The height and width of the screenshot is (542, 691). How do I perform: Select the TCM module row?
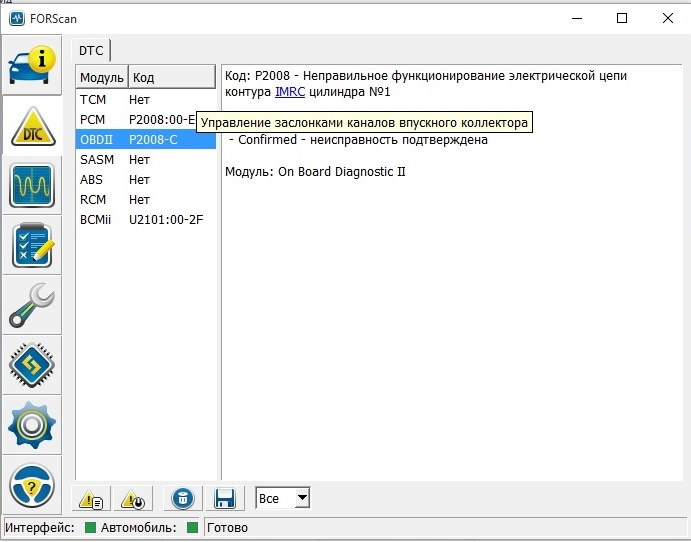pos(146,100)
